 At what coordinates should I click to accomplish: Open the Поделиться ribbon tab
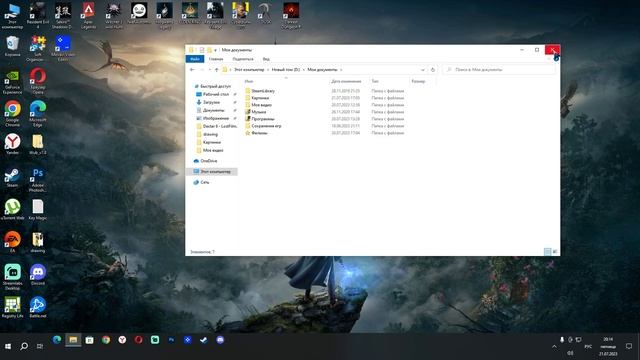pyautogui.click(x=243, y=59)
